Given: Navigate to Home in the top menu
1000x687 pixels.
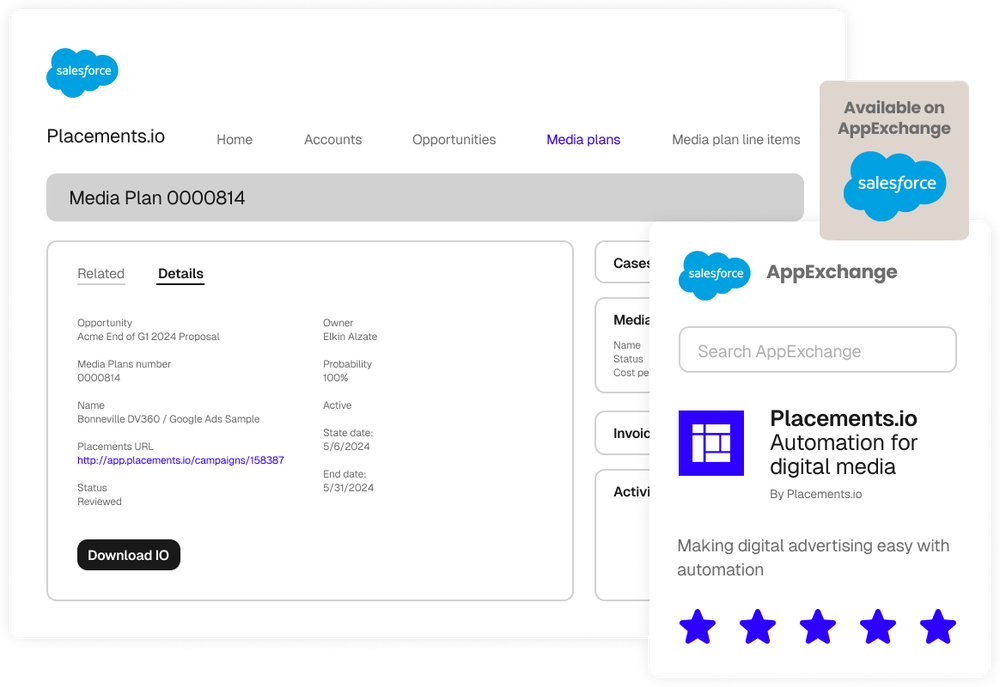Looking at the screenshot, I should pos(234,140).
